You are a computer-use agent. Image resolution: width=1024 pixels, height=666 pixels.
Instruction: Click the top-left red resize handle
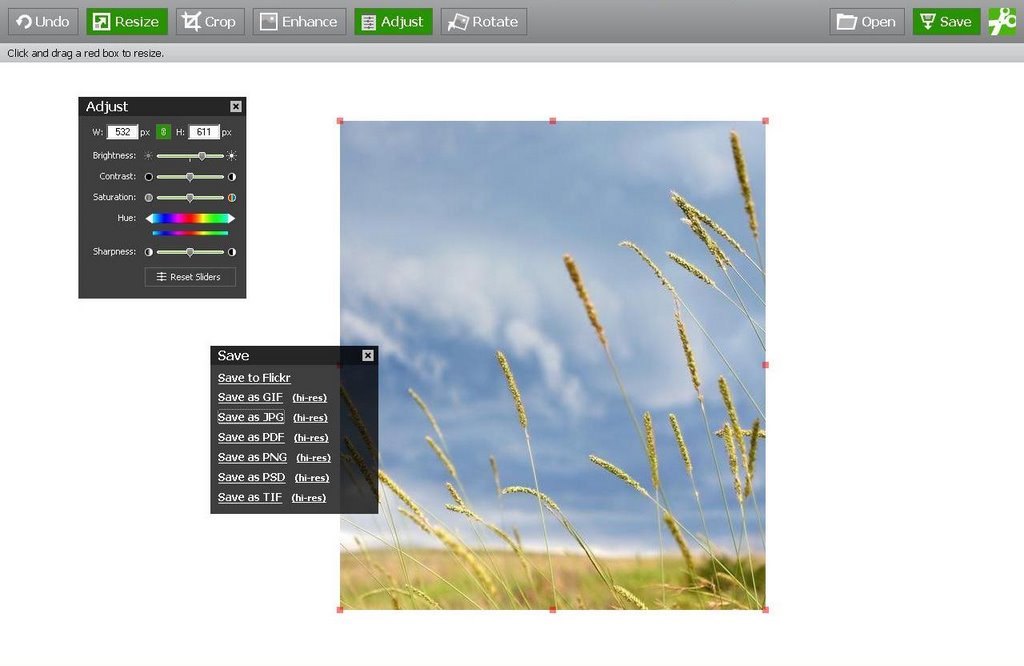(x=340, y=121)
